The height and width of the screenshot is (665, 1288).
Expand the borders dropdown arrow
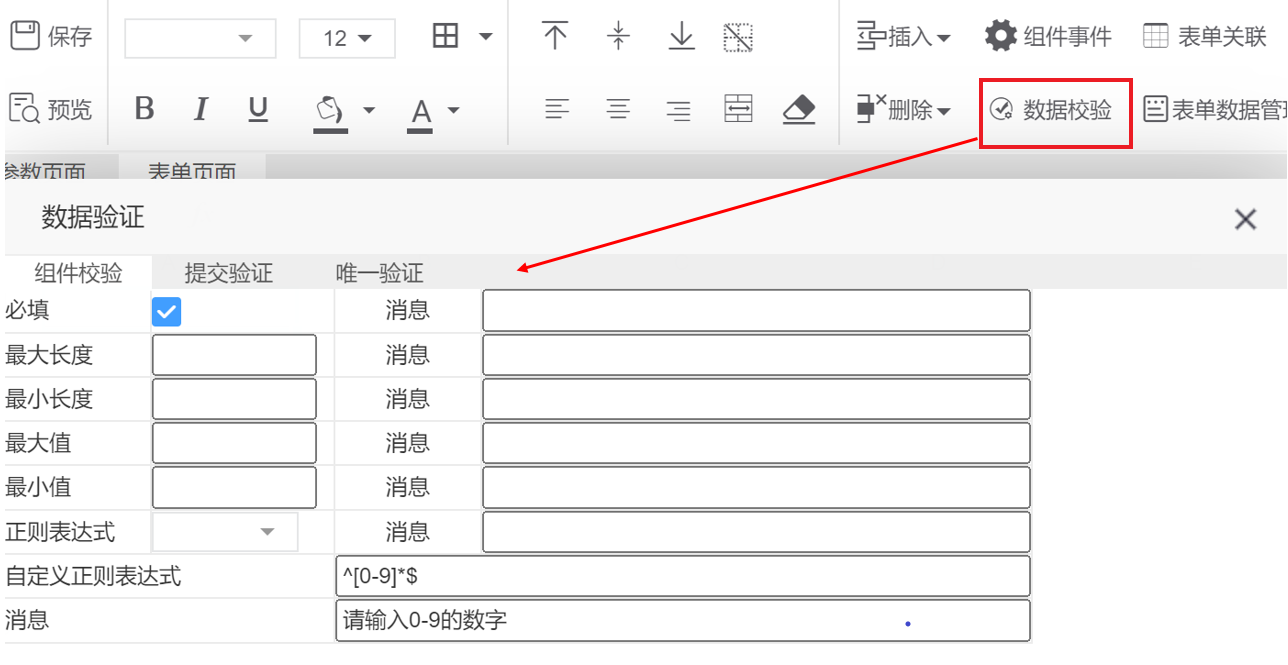pos(486,37)
